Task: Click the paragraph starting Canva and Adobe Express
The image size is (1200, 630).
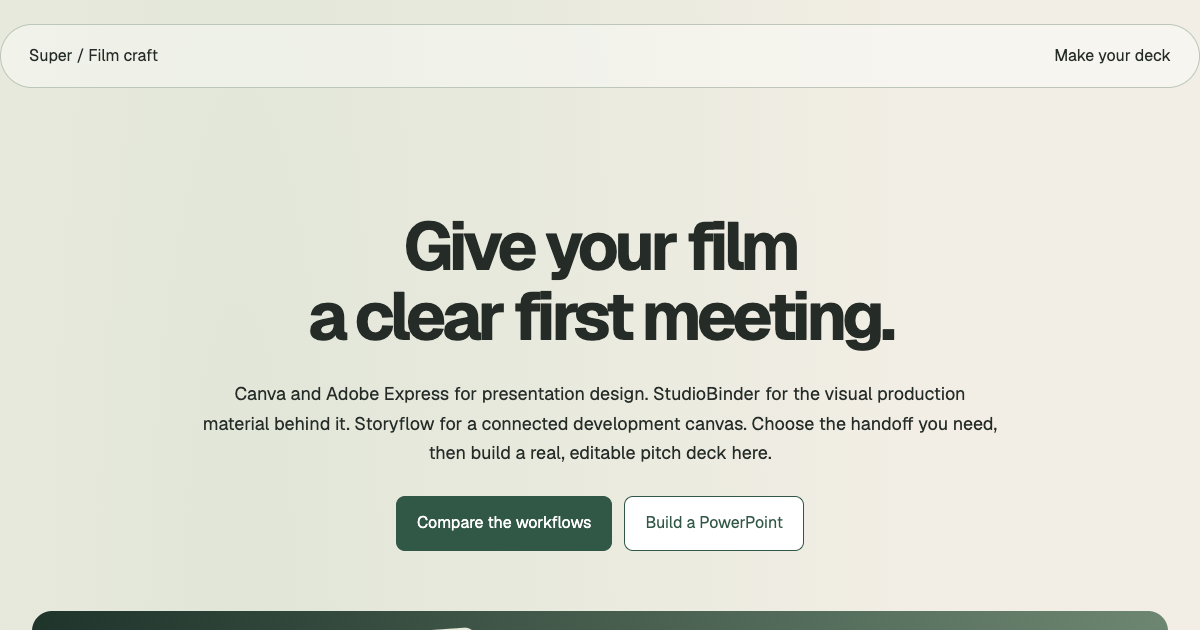Action: (600, 423)
